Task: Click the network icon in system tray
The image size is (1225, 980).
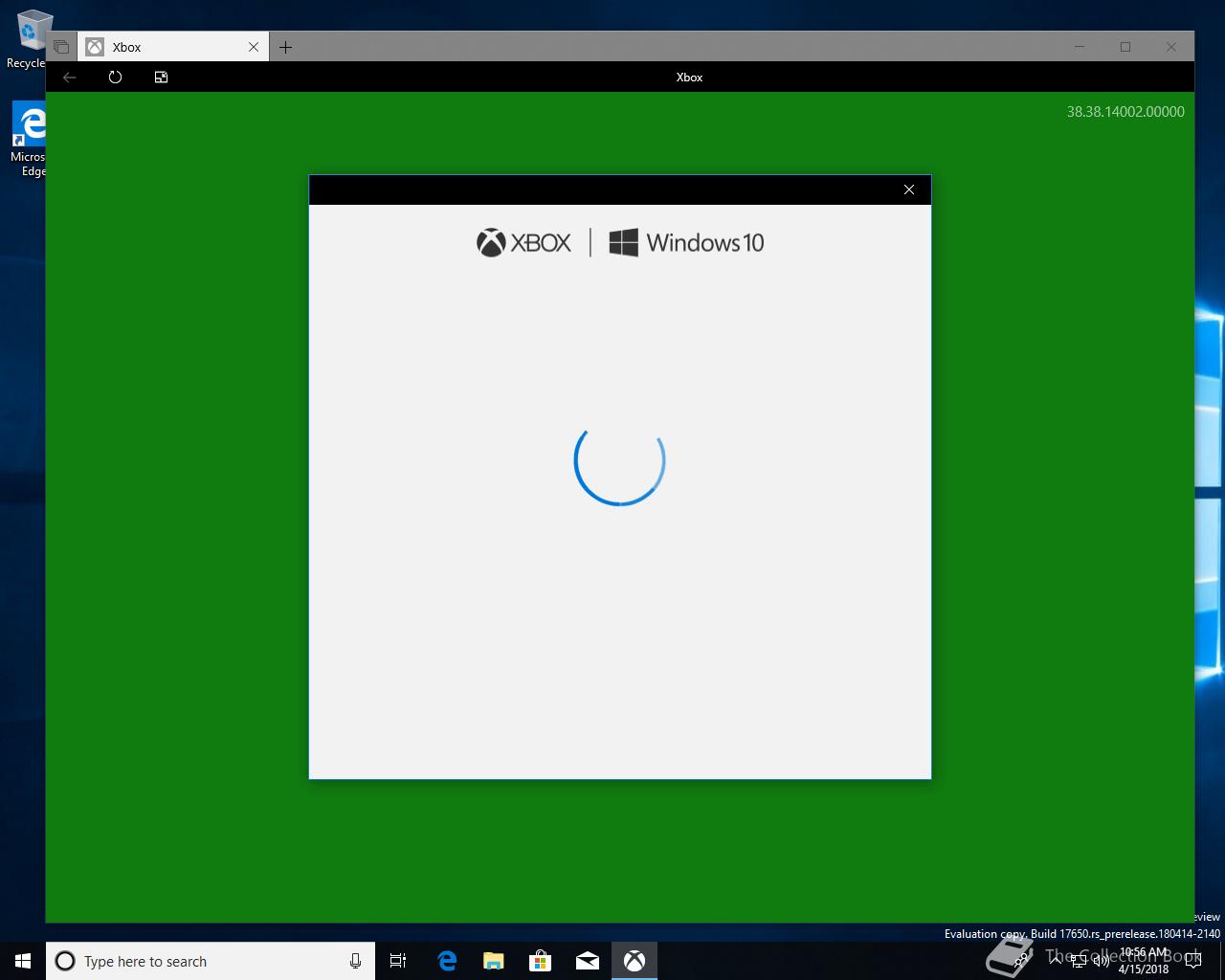Action: (1078, 961)
